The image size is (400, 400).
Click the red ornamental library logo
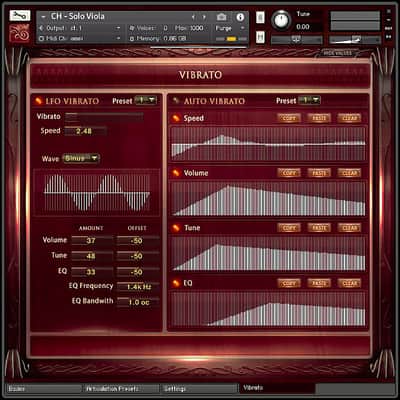click(20, 33)
